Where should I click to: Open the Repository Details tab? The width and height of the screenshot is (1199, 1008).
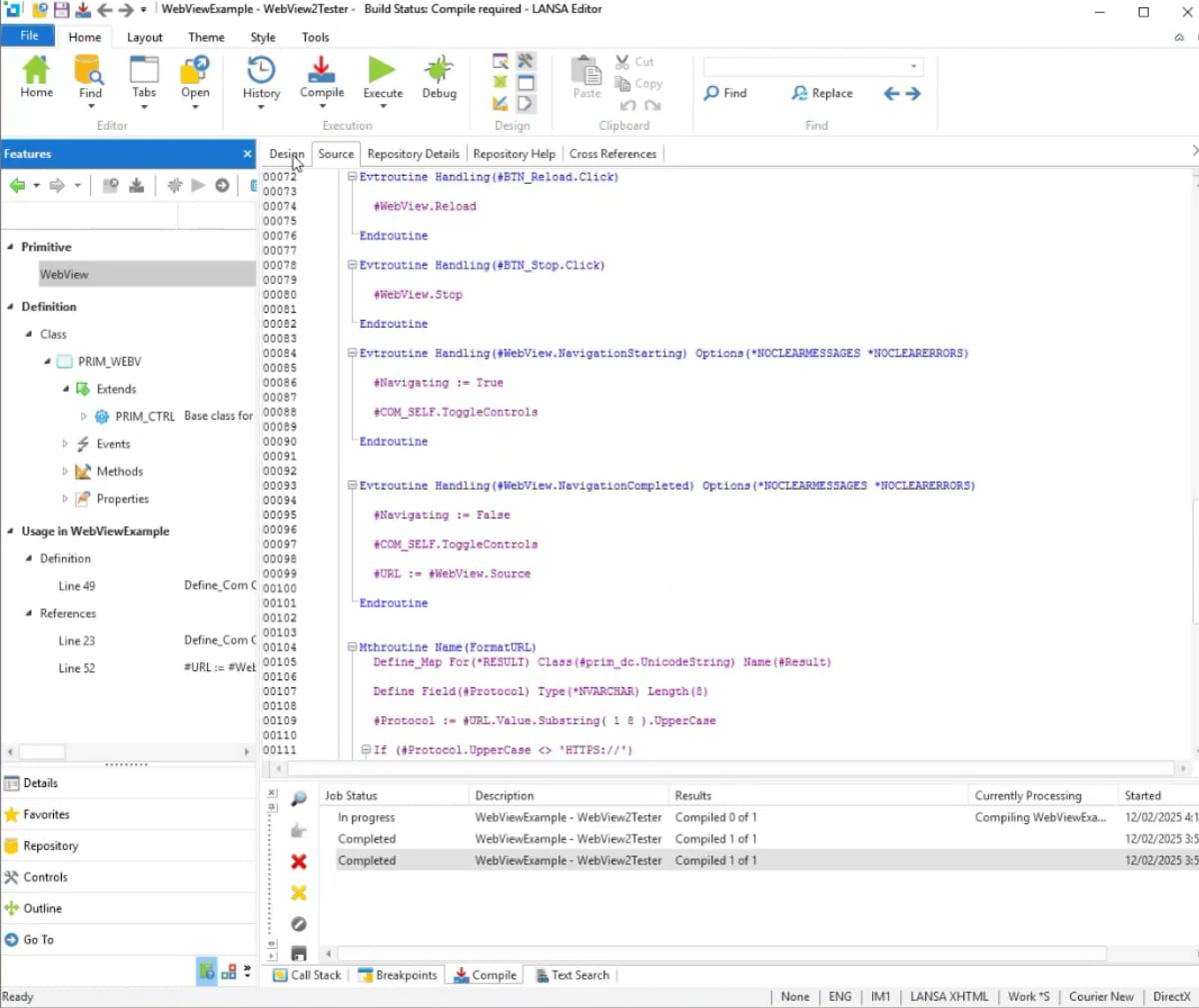(x=413, y=154)
